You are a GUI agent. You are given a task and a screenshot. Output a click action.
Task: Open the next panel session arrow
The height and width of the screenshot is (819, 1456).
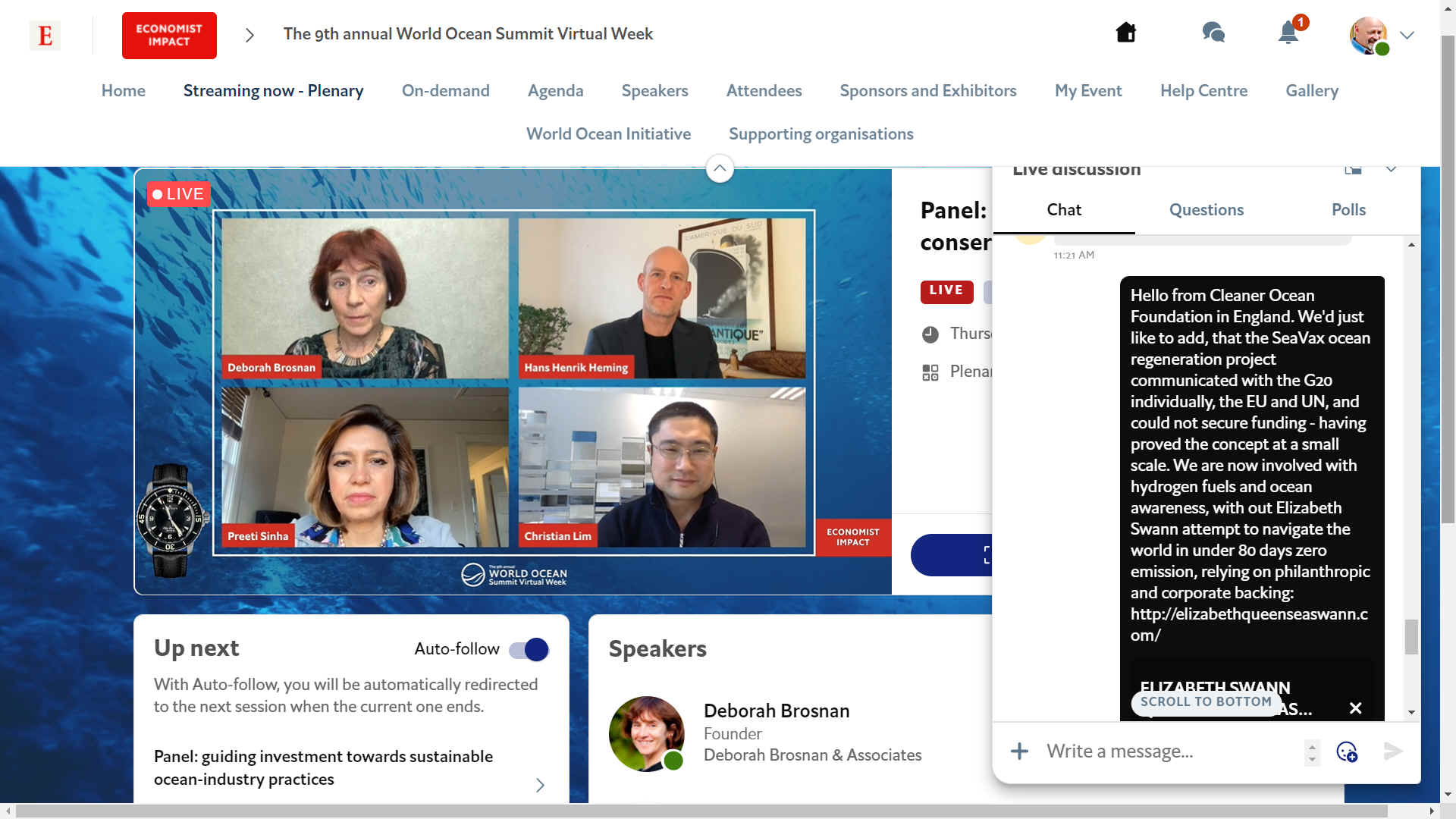click(x=540, y=785)
